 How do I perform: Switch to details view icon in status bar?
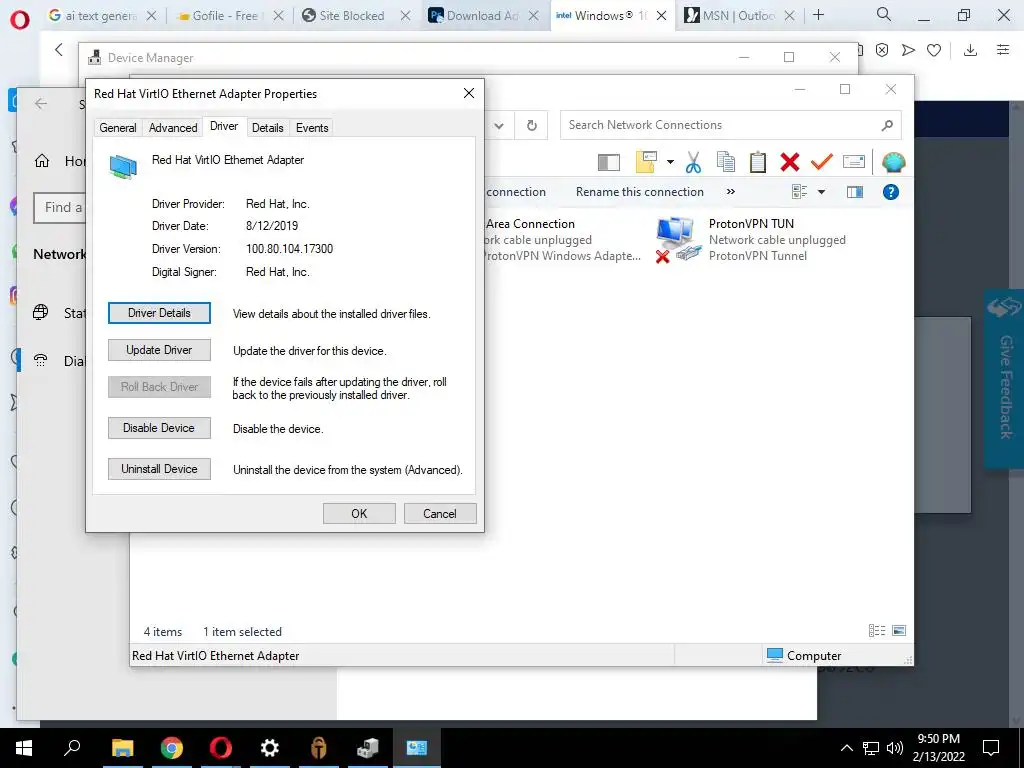(876, 630)
